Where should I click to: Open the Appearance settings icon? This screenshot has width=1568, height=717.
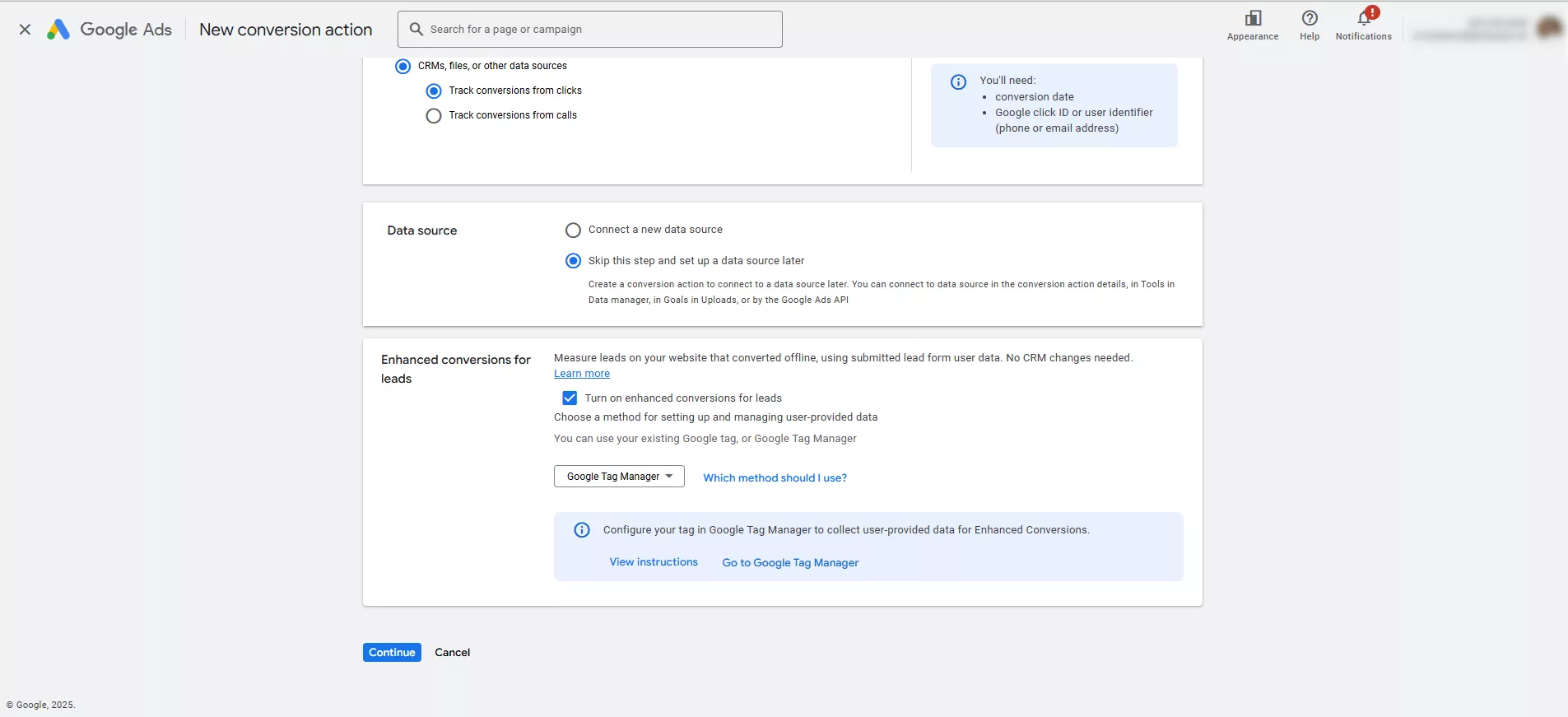[x=1253, y=19]
